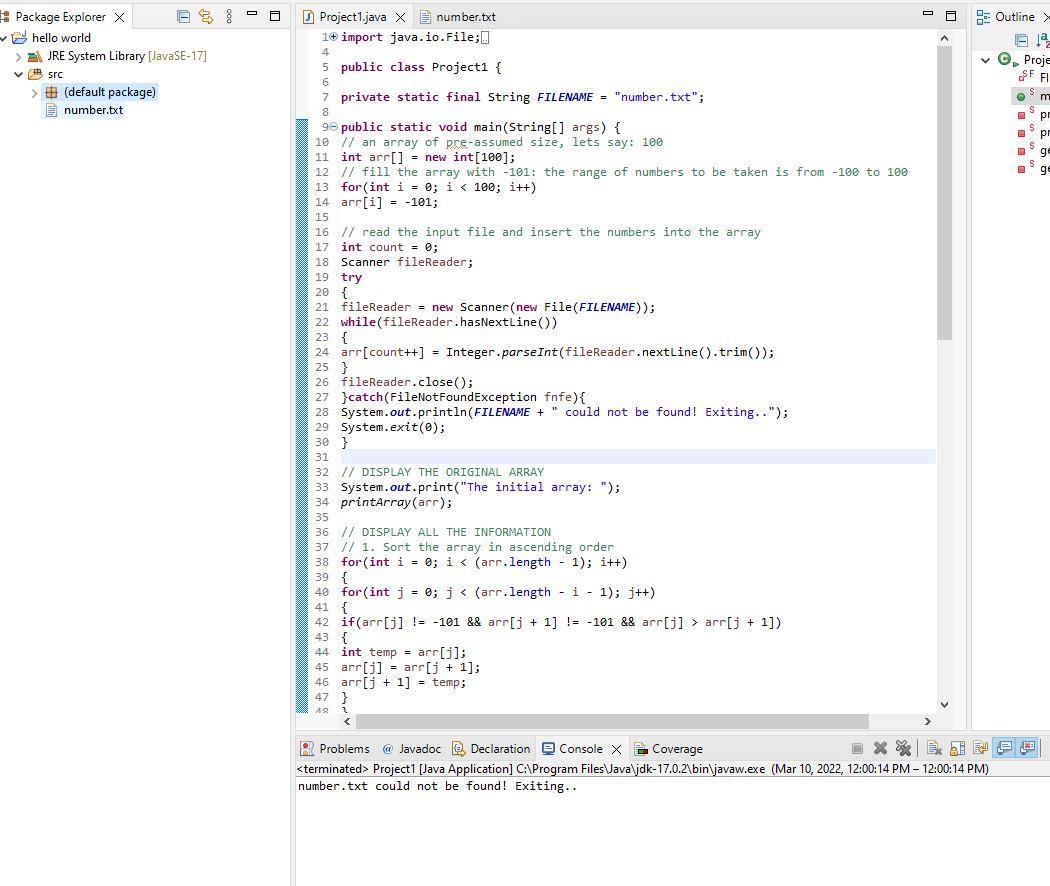1050x886 pixels.
Task: Expand the JRE System Library node
Action: (19, 56)
